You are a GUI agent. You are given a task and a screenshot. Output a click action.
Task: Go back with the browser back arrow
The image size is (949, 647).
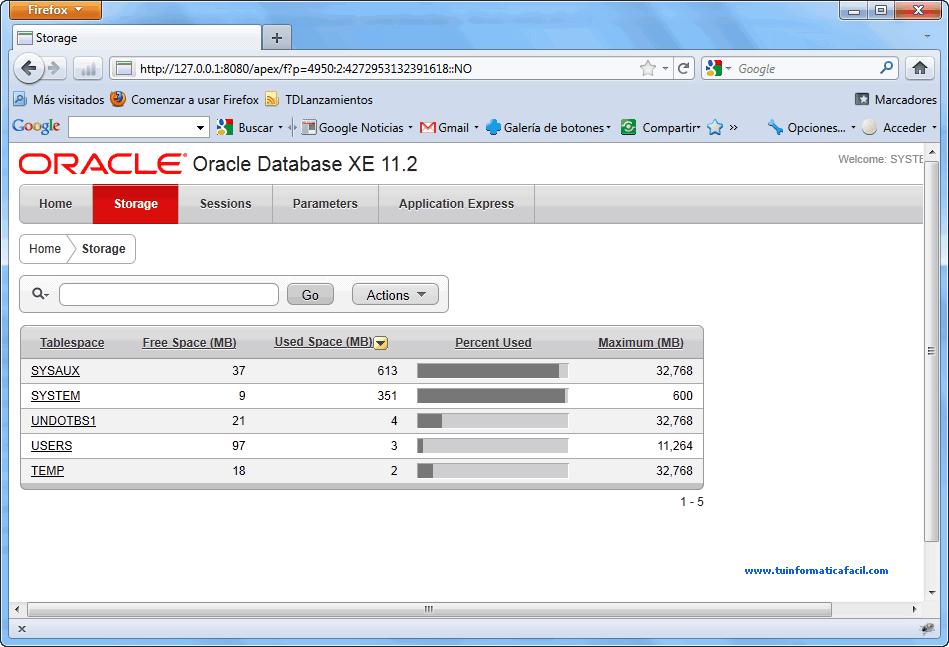tap(28, 68)
